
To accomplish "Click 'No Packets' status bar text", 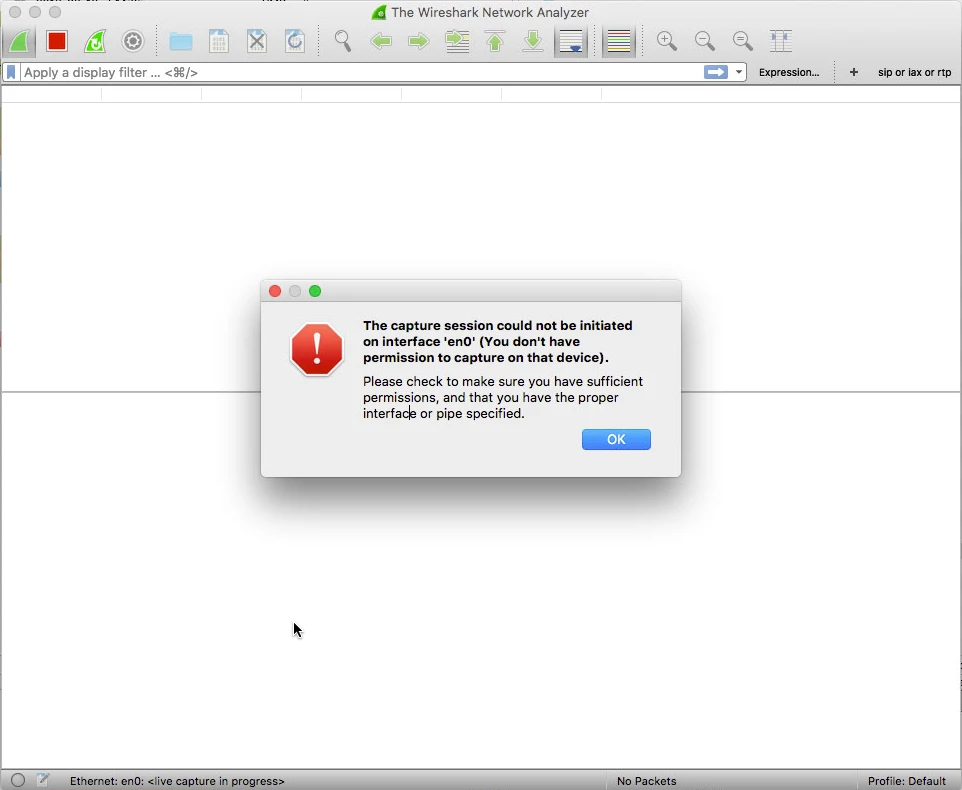I will coord(647,781).
